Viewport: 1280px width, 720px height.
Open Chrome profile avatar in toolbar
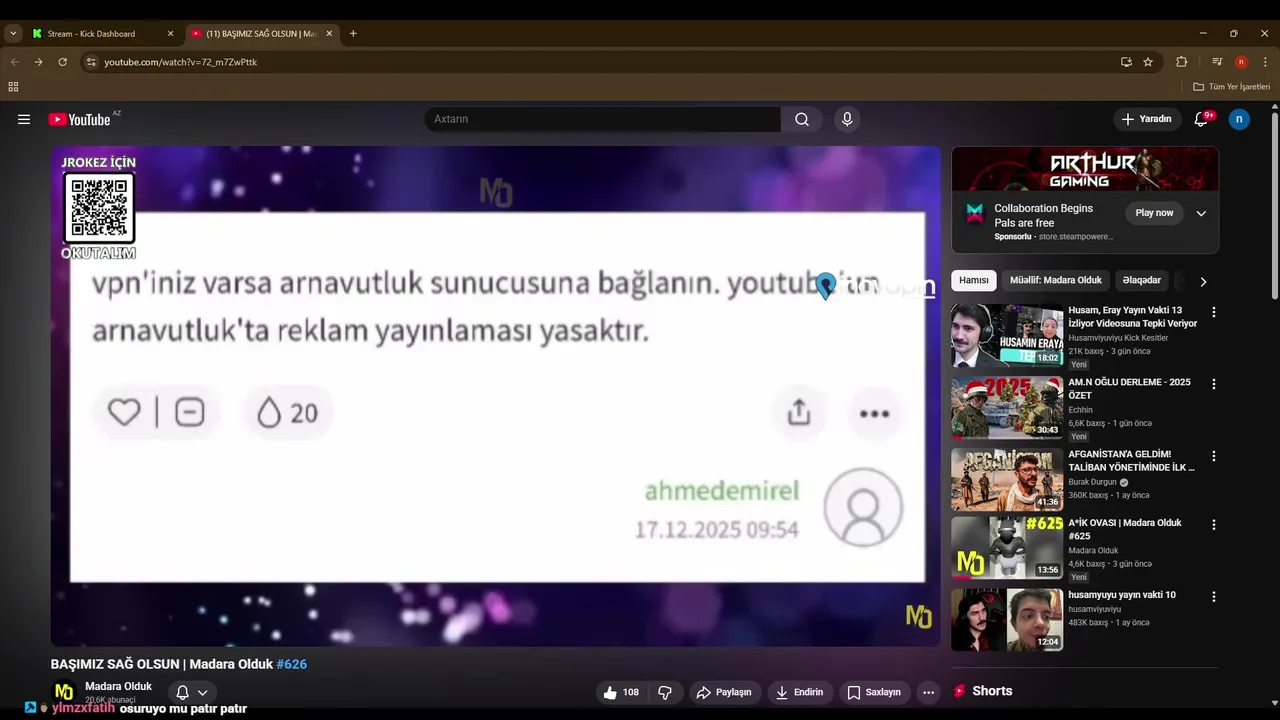point(1241,62)
